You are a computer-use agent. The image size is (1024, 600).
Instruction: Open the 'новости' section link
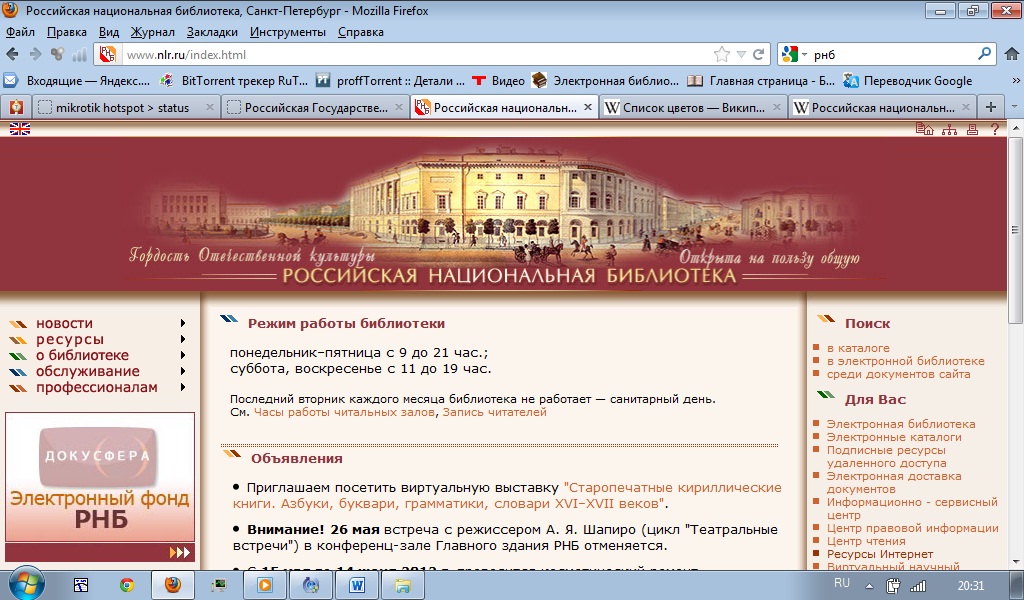(x=64, y=323)
